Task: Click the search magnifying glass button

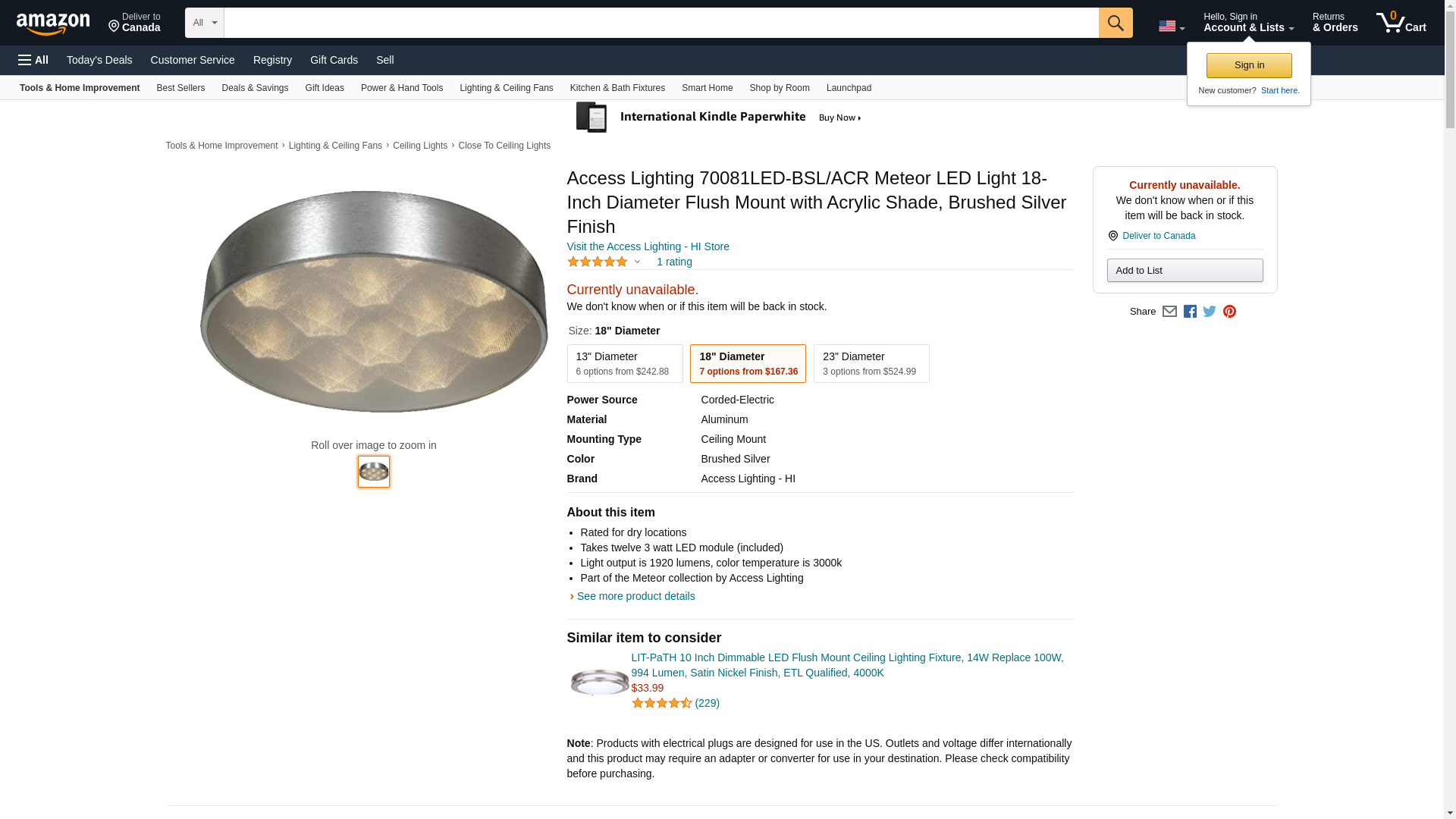Action: [1115, 23]
